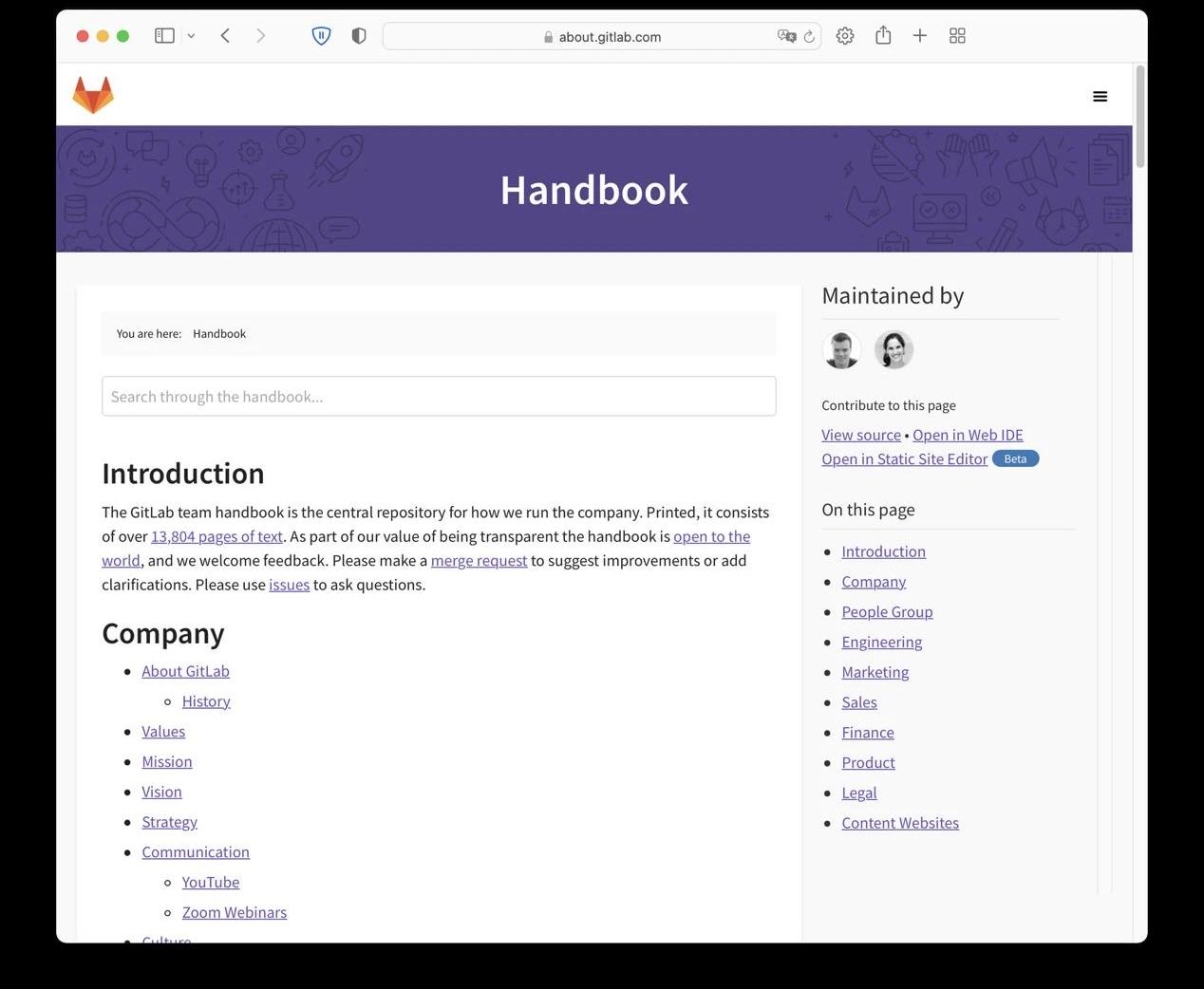Click the GitLab fox logo

(x=93, y=95)
